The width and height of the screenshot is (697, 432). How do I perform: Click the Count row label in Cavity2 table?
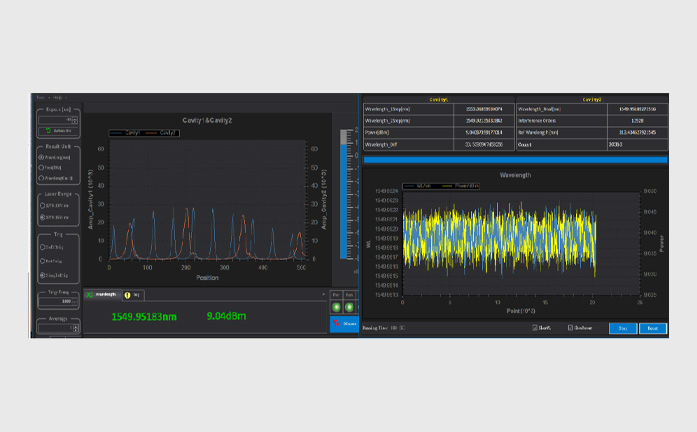click(x=525, y=145)
